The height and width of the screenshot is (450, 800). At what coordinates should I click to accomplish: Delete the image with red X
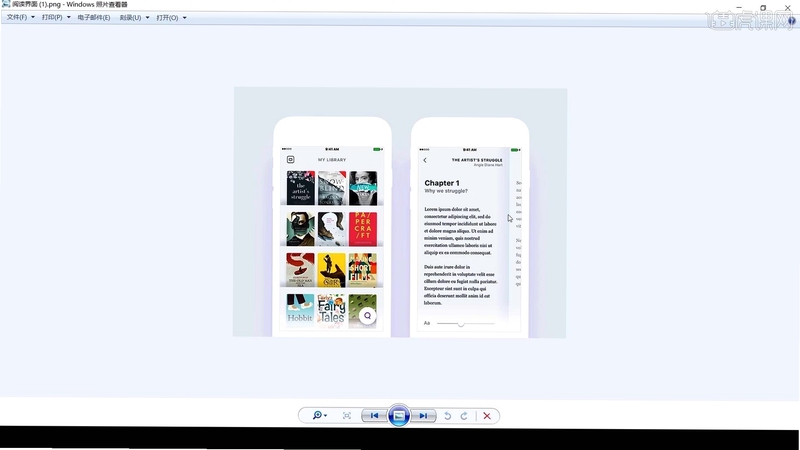tap(487, 416)
